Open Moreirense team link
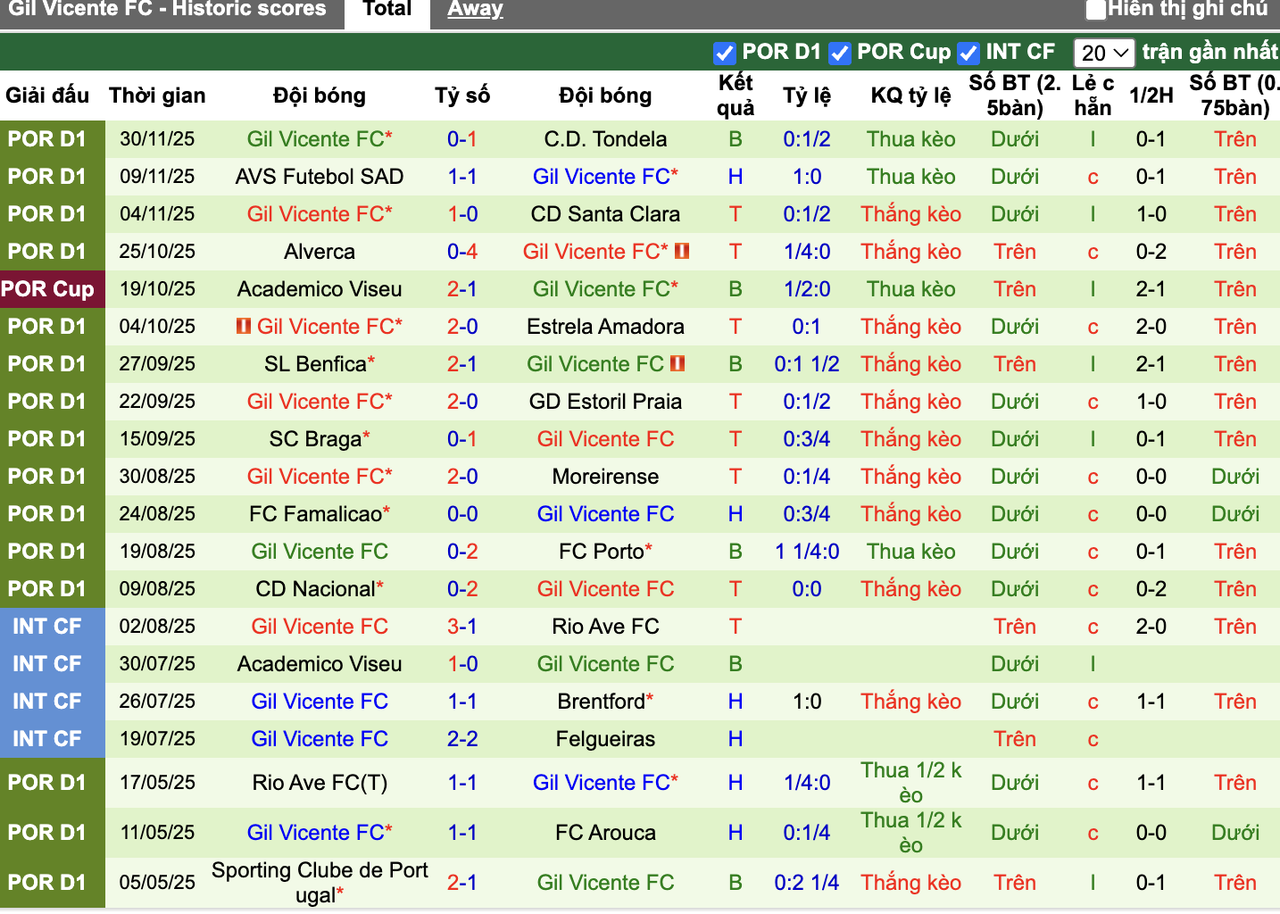This screenshot has width=1280, height=914. click(x=605, y=477)
